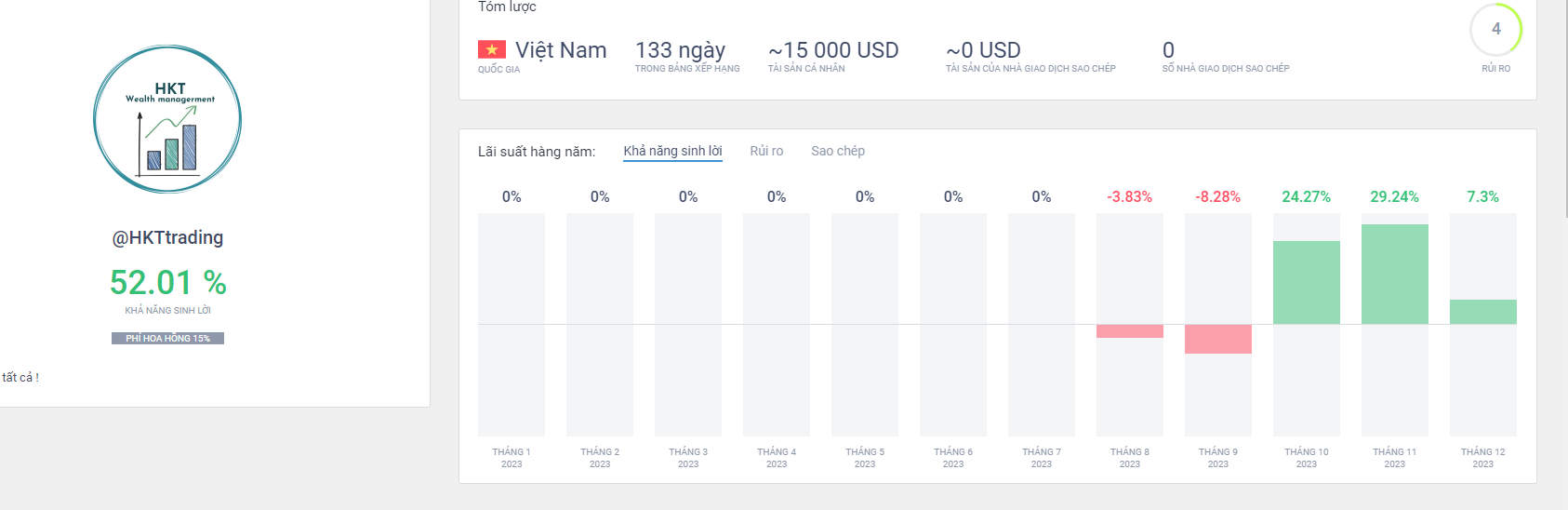Click the ~15 000 USD personal assets value
The height and width of the screenshot is (510, 1568).
pos(833,50)
